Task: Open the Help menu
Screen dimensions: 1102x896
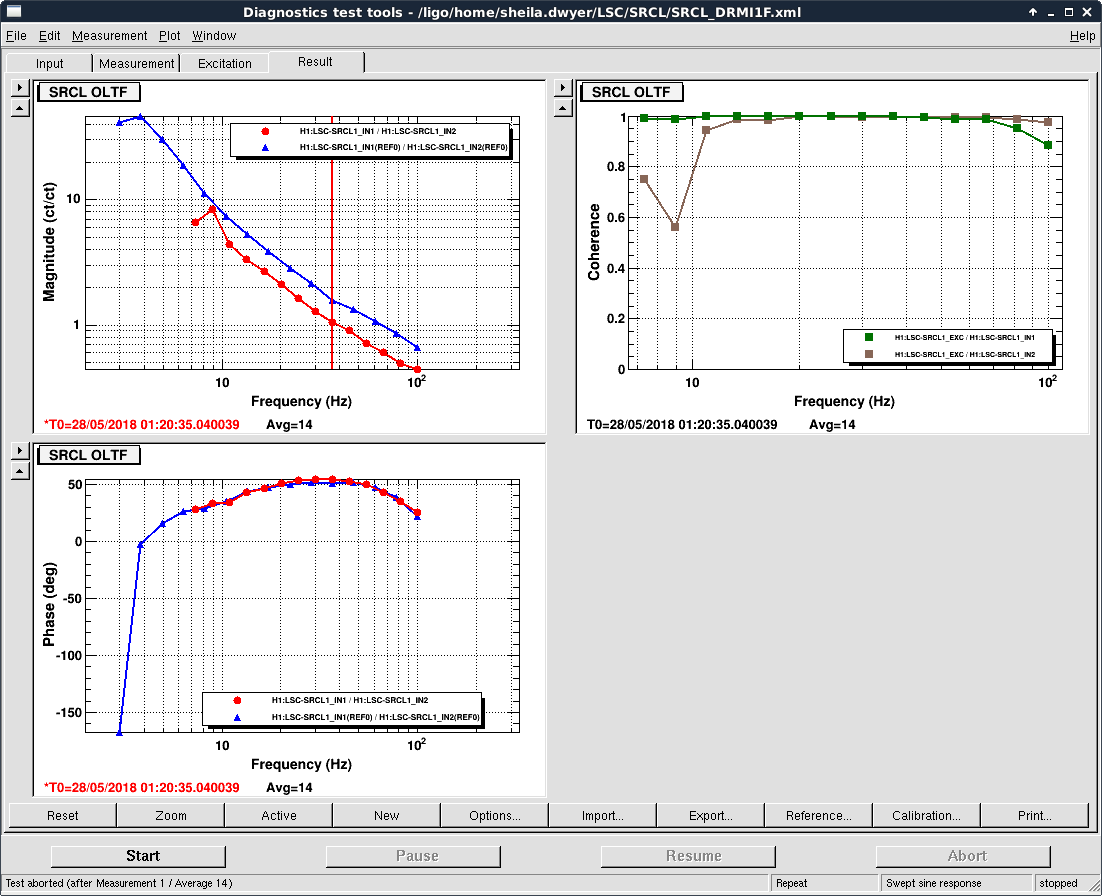Action: pos(1082,36)
